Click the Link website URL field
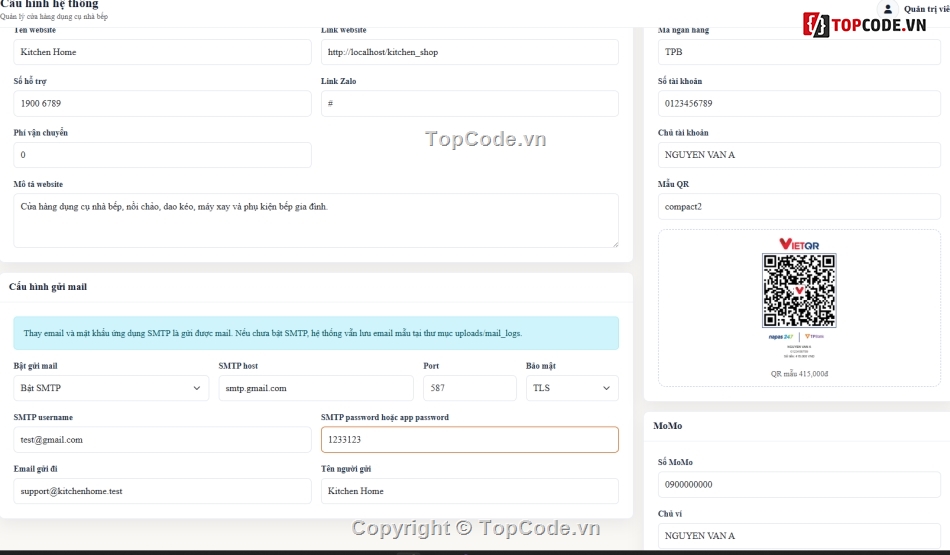Screen dimensions: 950x555 click(x=470, y=52)
